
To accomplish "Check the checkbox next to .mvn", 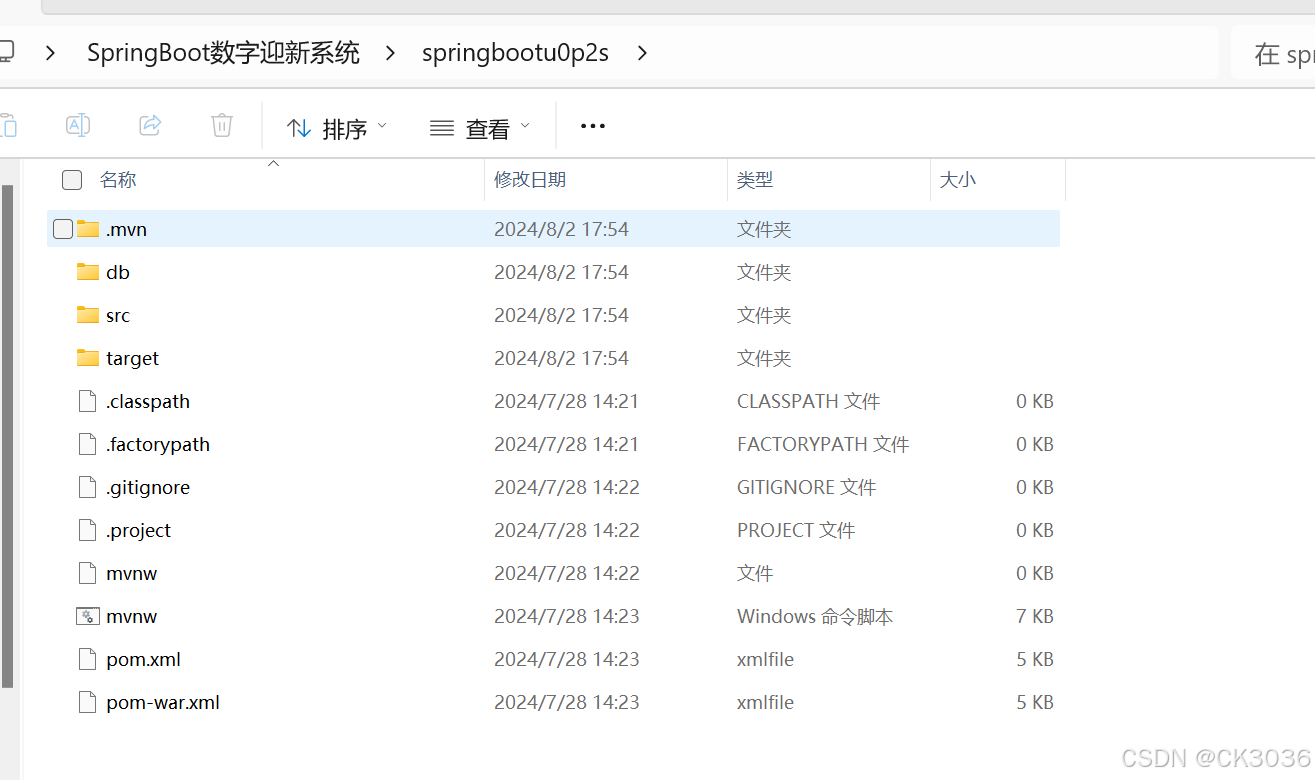I will (x=62, y=228).
